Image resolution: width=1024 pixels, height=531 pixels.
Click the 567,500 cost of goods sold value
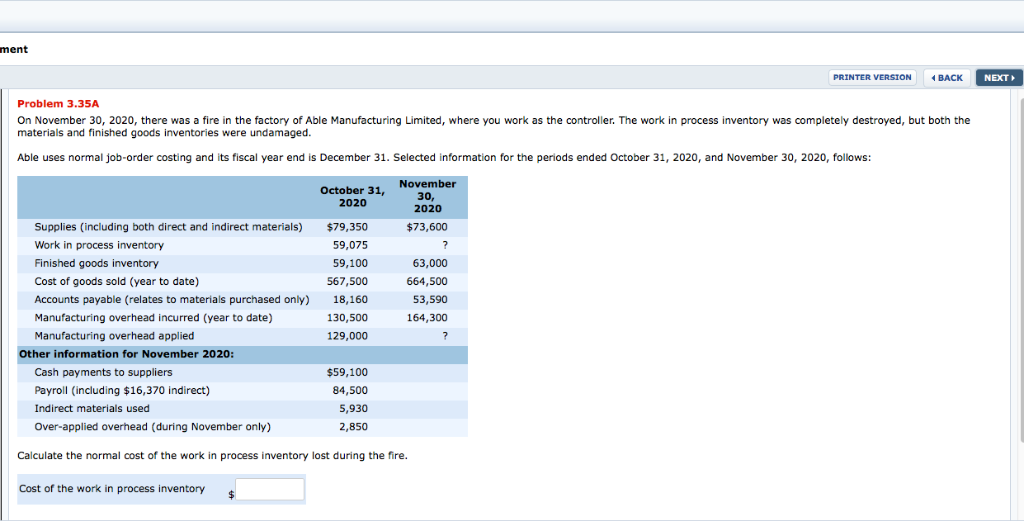[347, 282]
